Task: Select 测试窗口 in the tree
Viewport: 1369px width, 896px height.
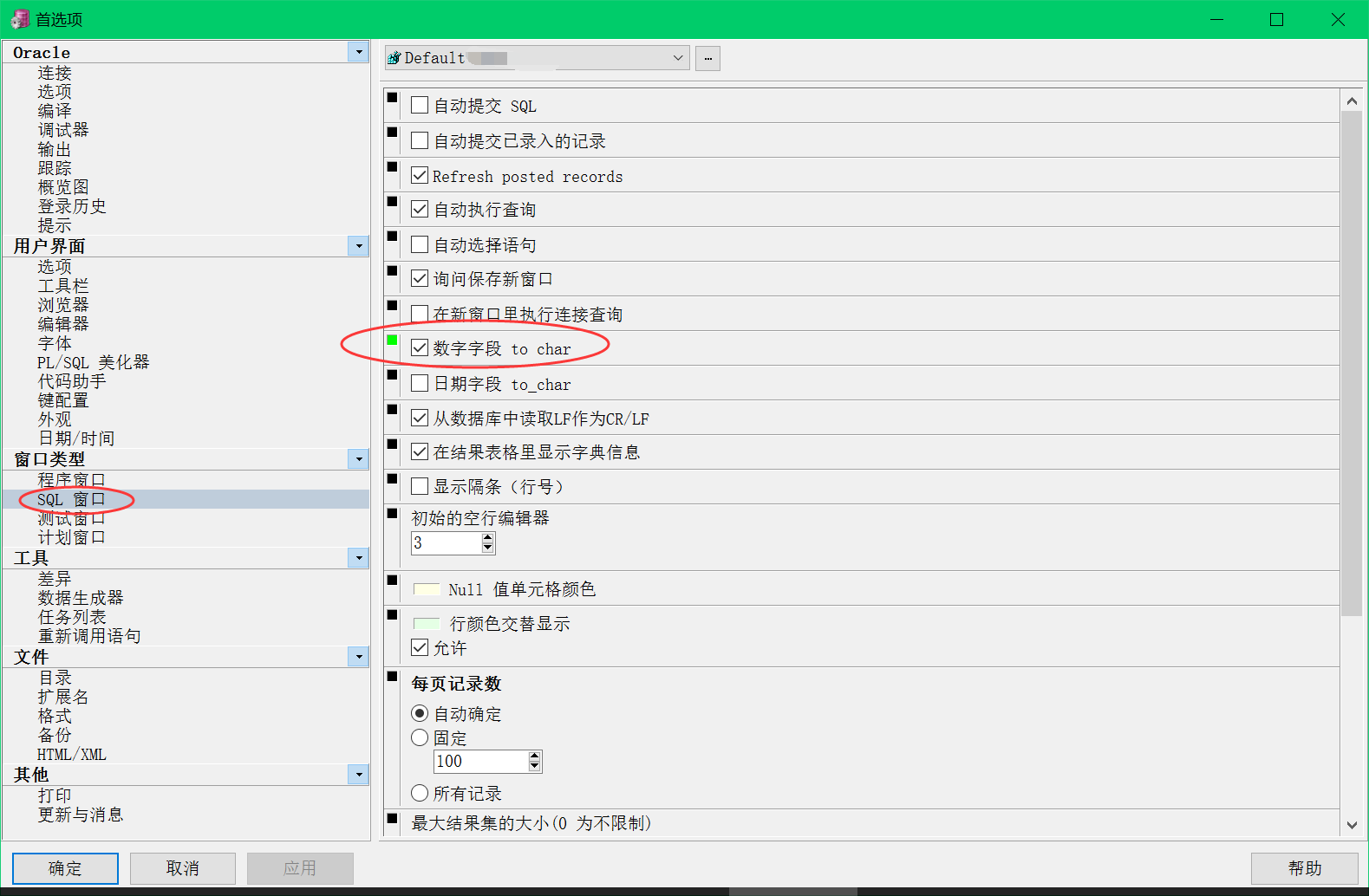Action: 72,518
